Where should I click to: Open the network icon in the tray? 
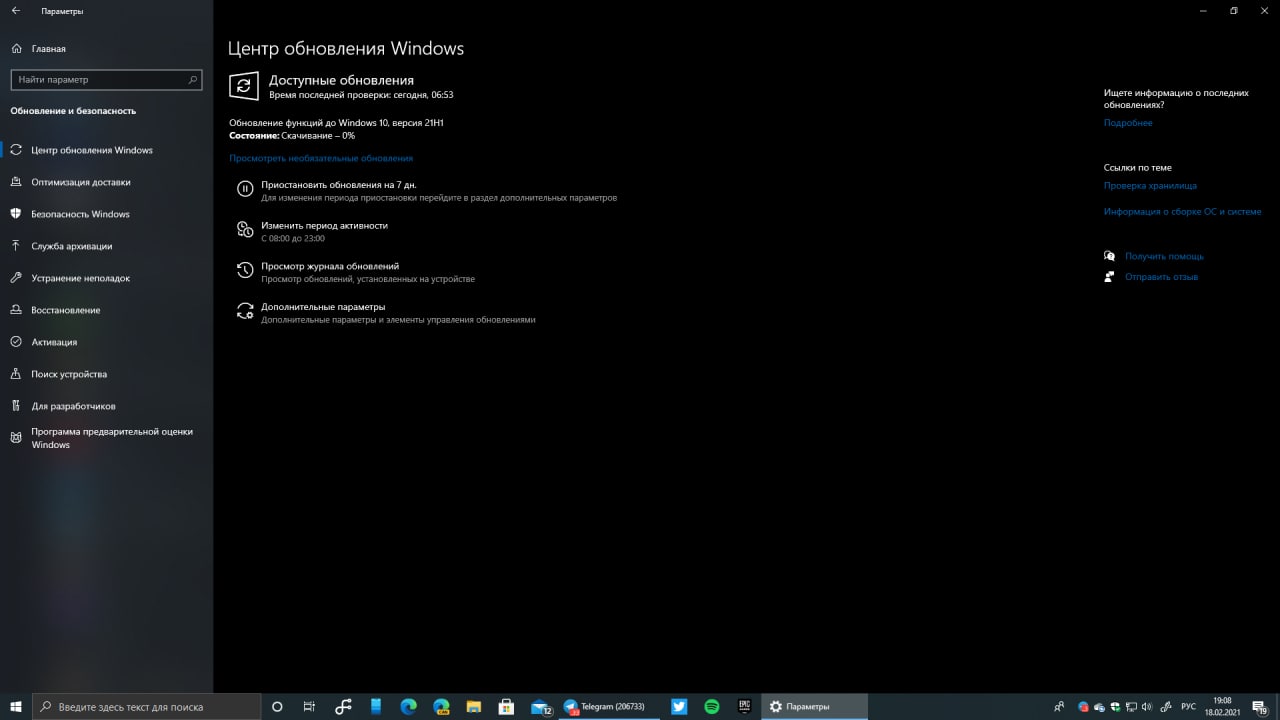click(x=1131, y=707)
